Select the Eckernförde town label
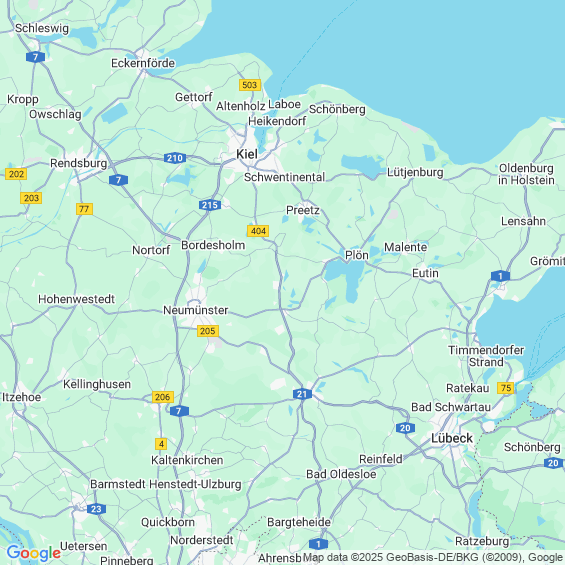 pyautogui.click(x=143, y=63)
